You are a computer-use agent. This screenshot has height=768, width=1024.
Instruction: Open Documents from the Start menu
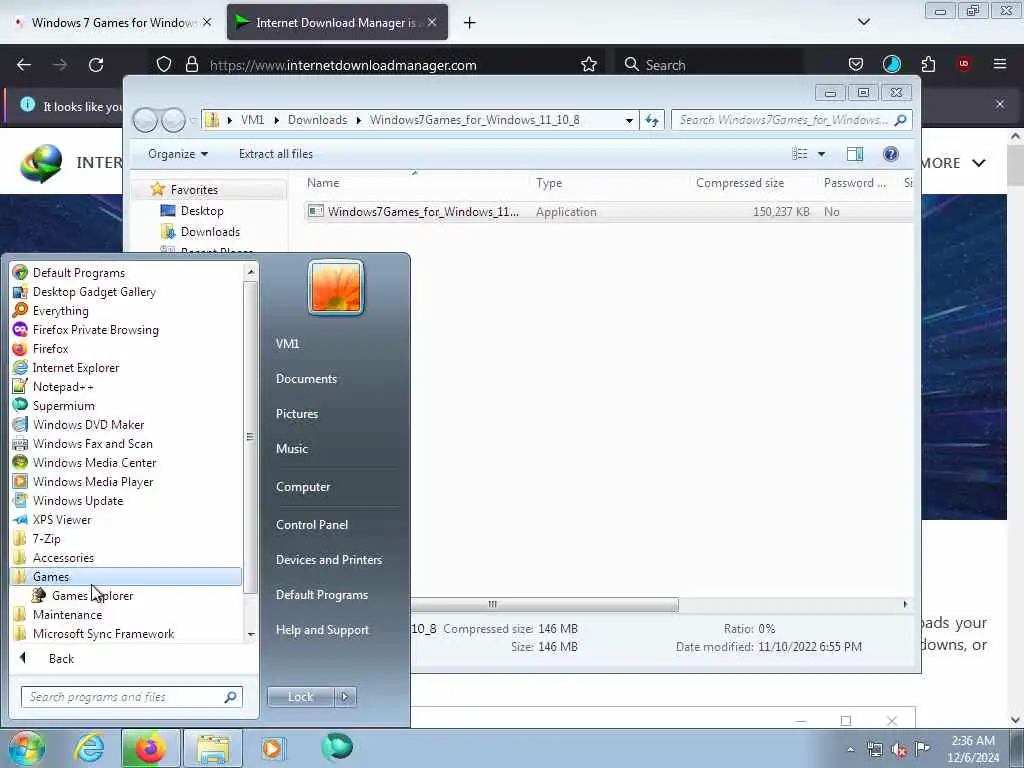click(306, 379)
